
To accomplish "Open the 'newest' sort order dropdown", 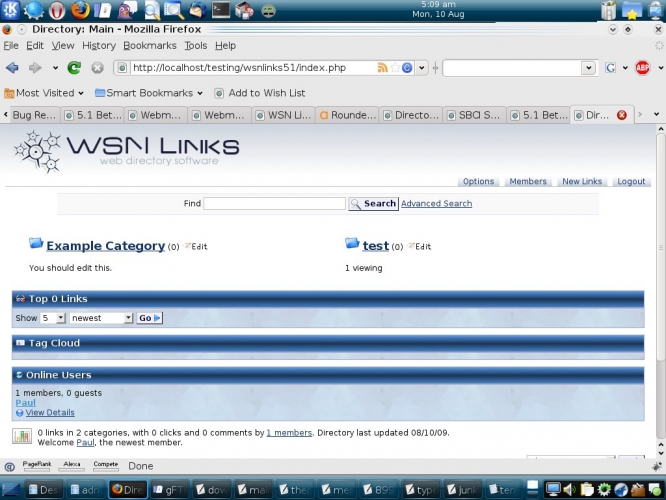I will point(100,318).
